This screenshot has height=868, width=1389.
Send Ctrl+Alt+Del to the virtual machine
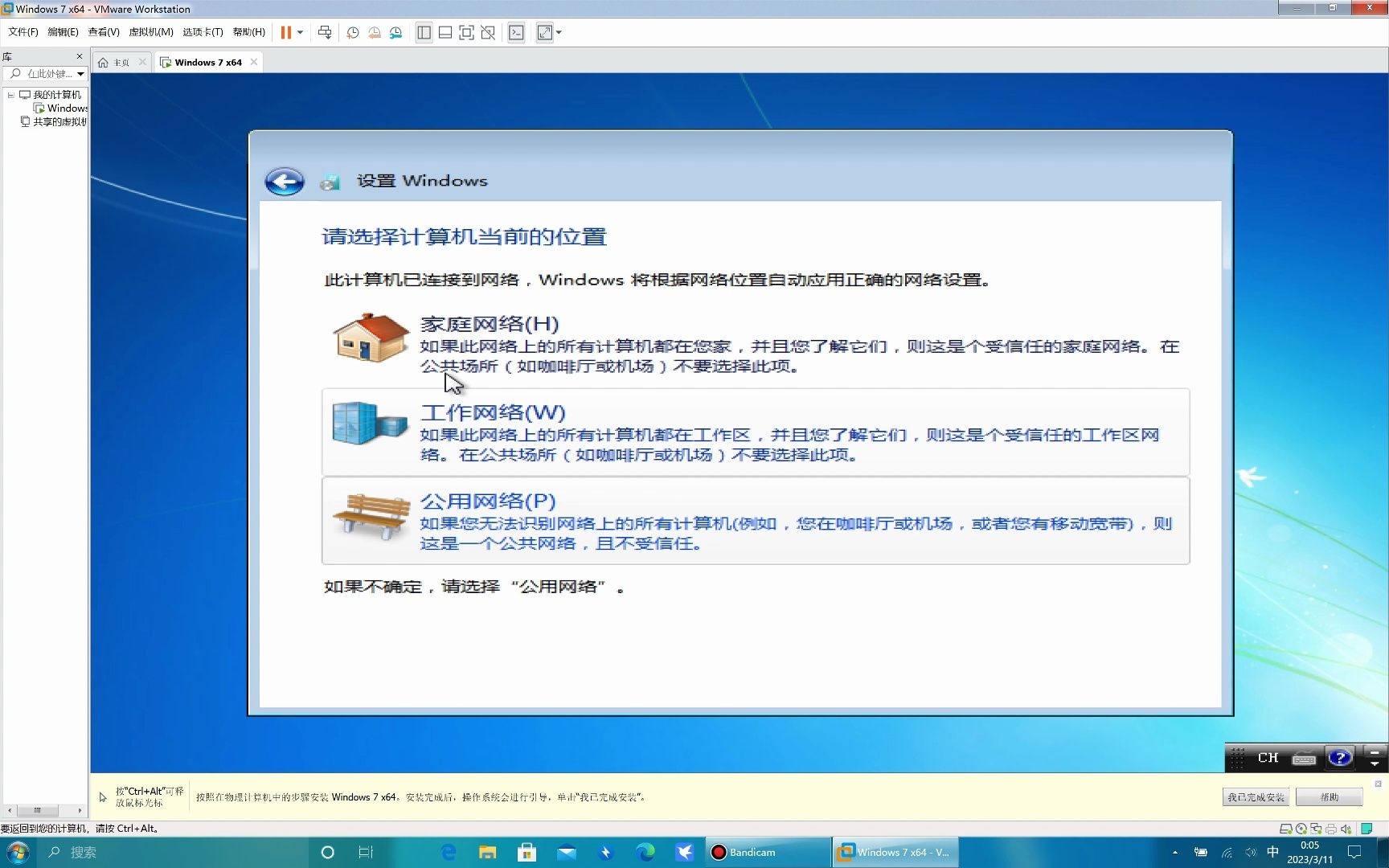point(325,33)
